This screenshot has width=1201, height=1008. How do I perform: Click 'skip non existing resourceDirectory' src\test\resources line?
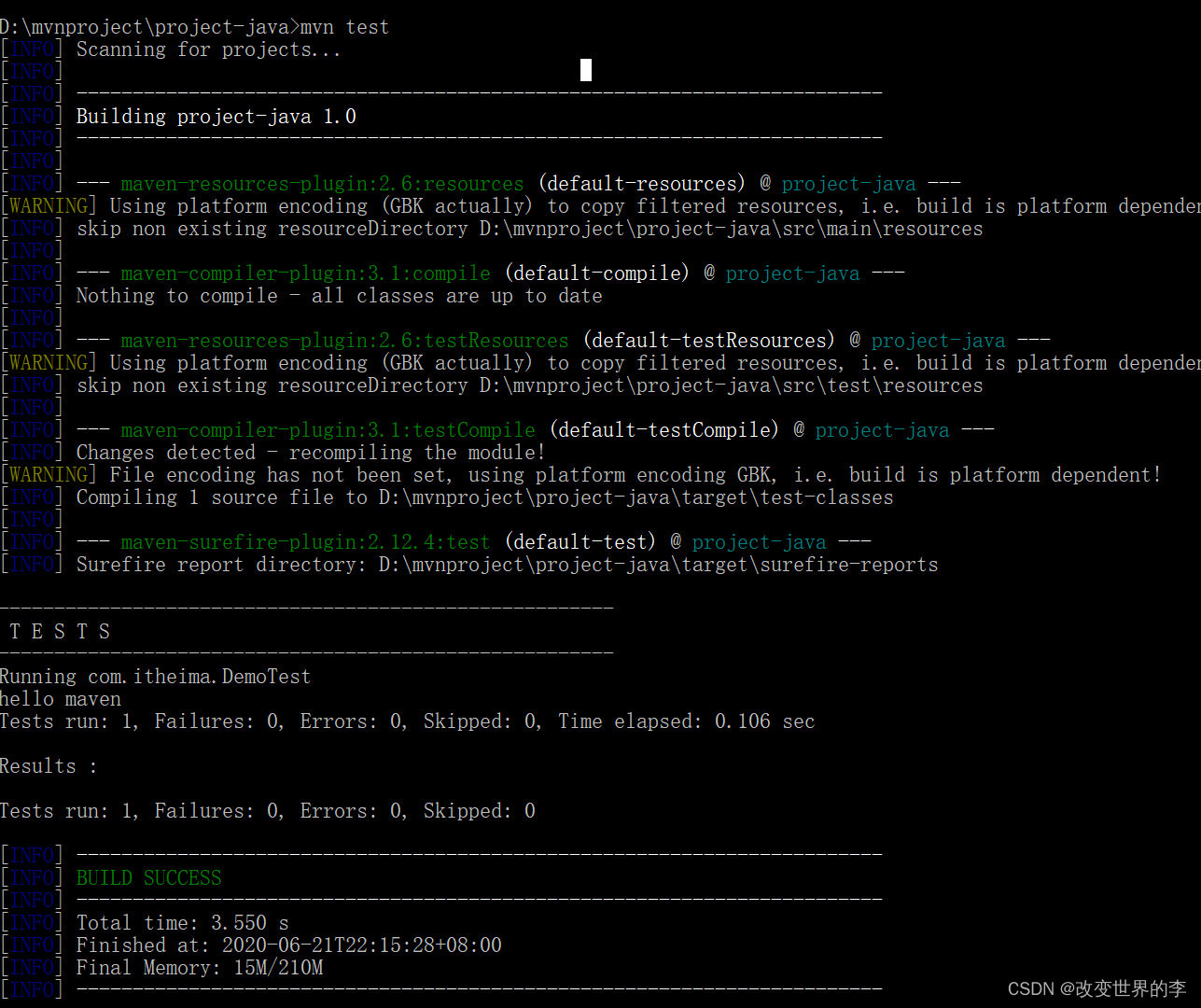pyautogui.click(x=530, y=385)
